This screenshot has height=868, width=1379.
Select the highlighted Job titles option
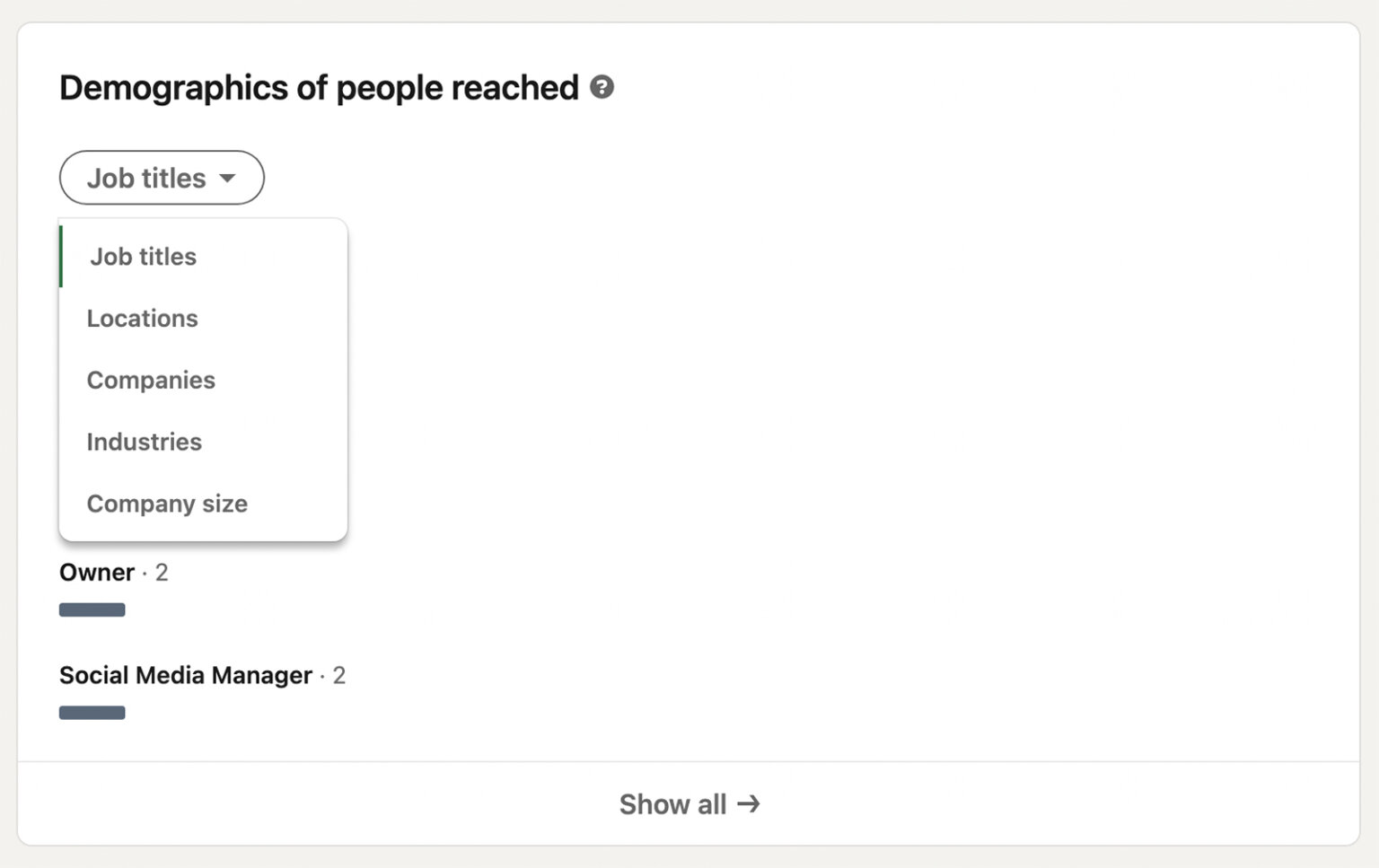[x=142, y=257]
